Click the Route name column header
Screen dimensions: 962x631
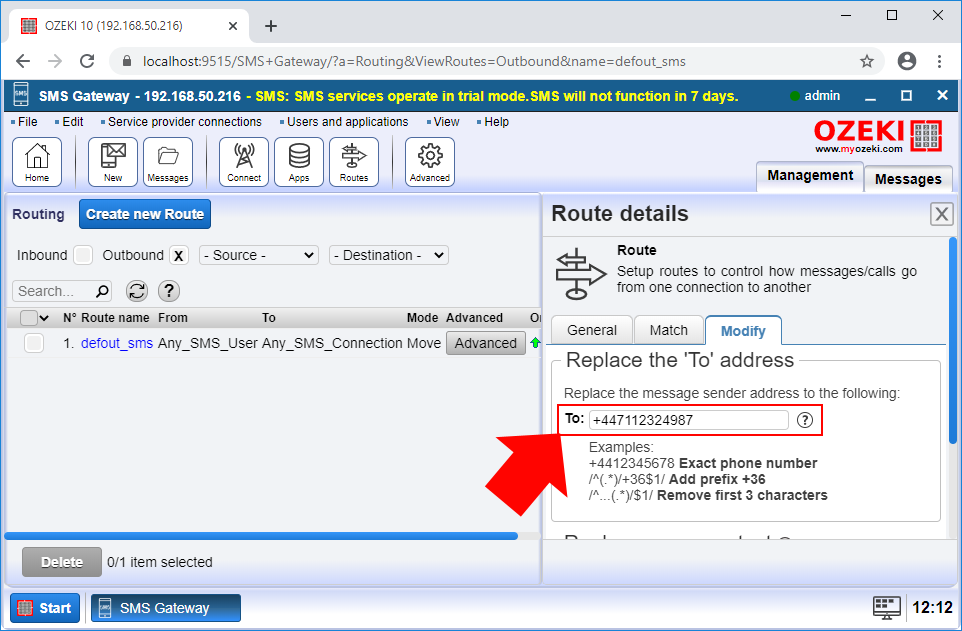(115, 318)
